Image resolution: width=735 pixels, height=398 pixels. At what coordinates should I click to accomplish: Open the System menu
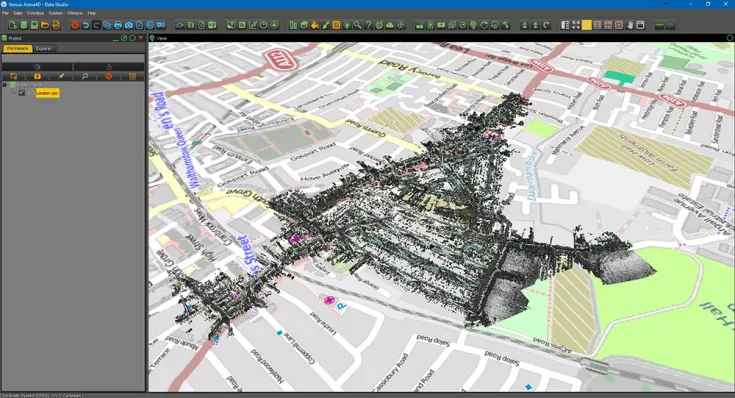[x=55, y=13]
